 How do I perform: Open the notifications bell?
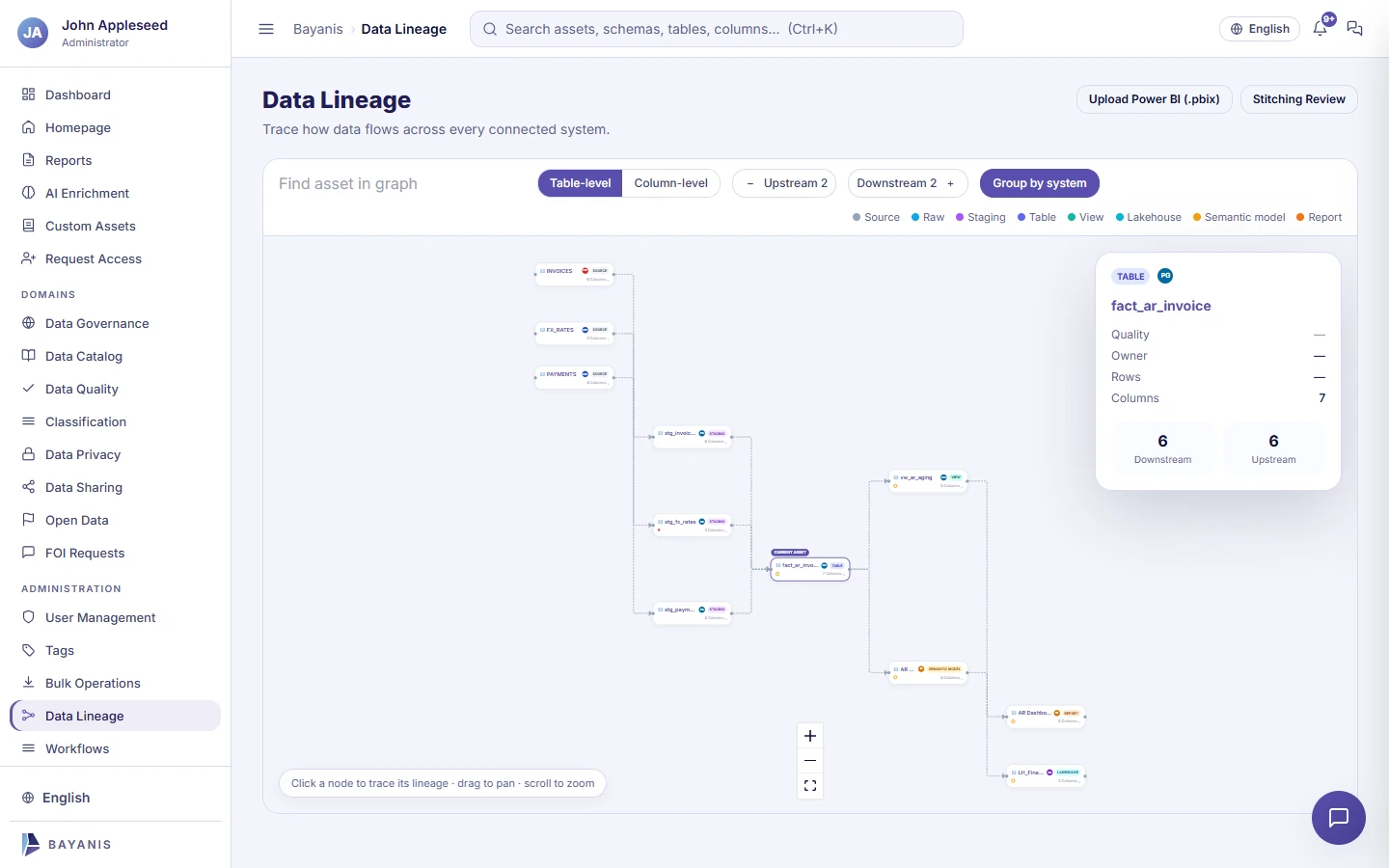(x=1321, y=29)
